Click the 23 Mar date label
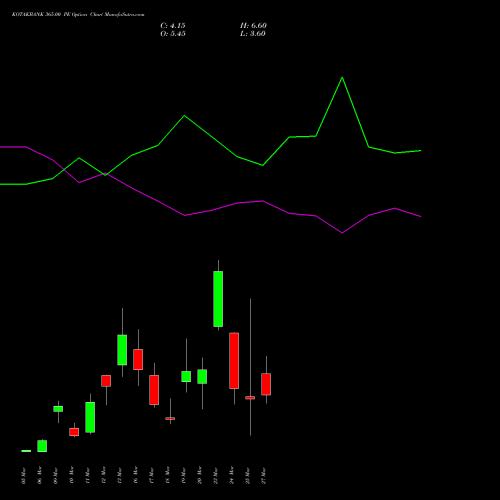 coord(215,476)
